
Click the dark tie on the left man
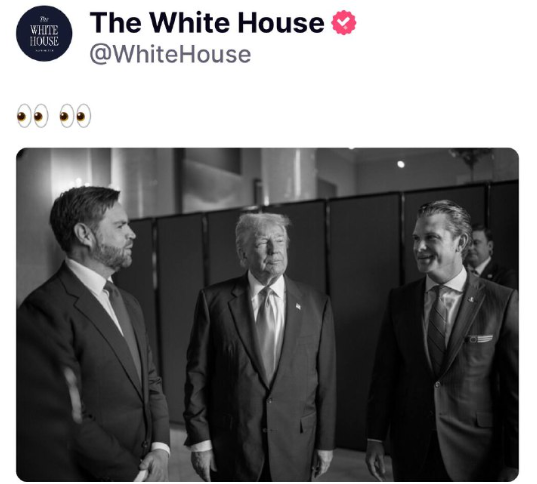[x=123, y=325]
